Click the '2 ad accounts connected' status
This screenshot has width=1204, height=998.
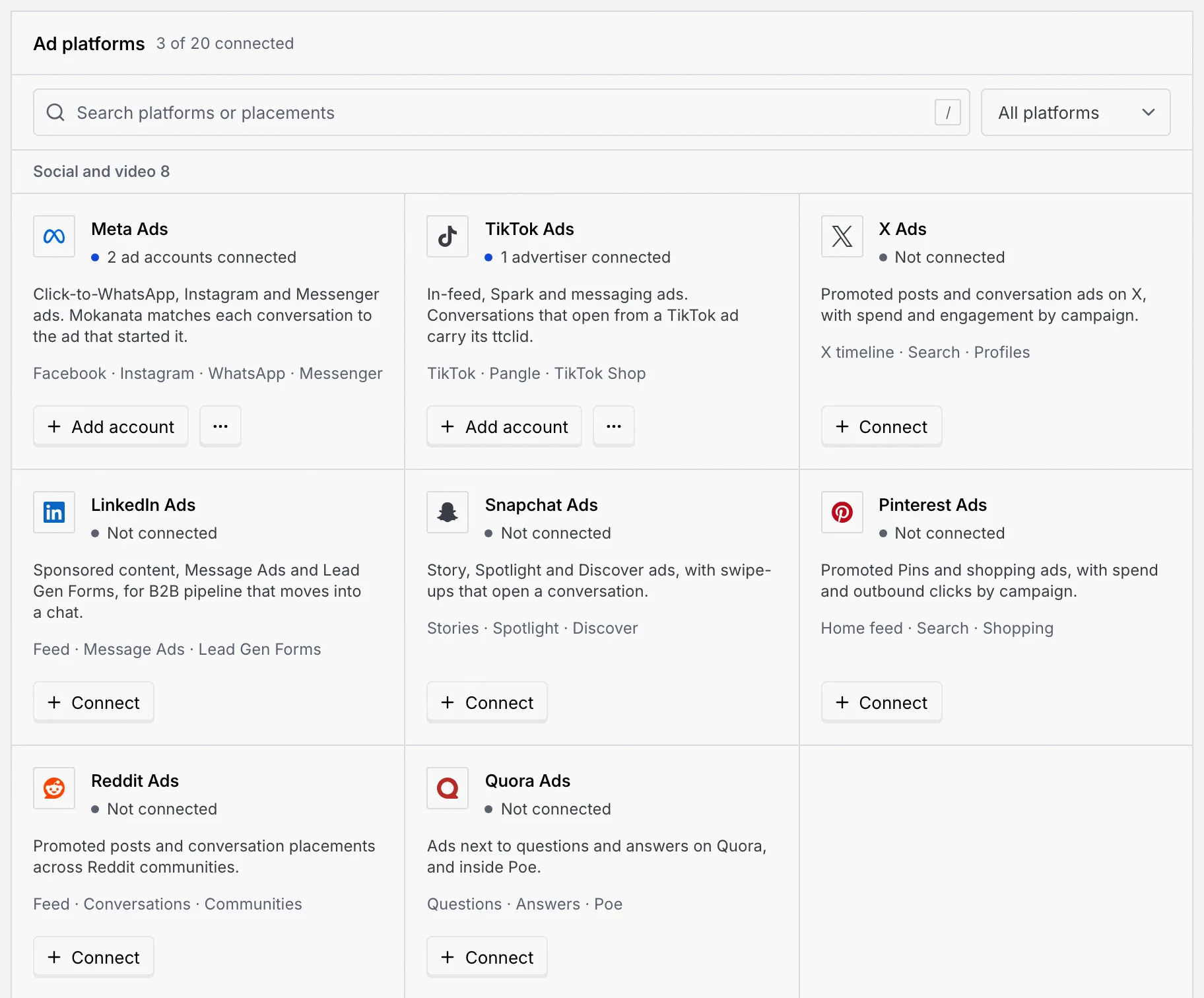(194, 257)
